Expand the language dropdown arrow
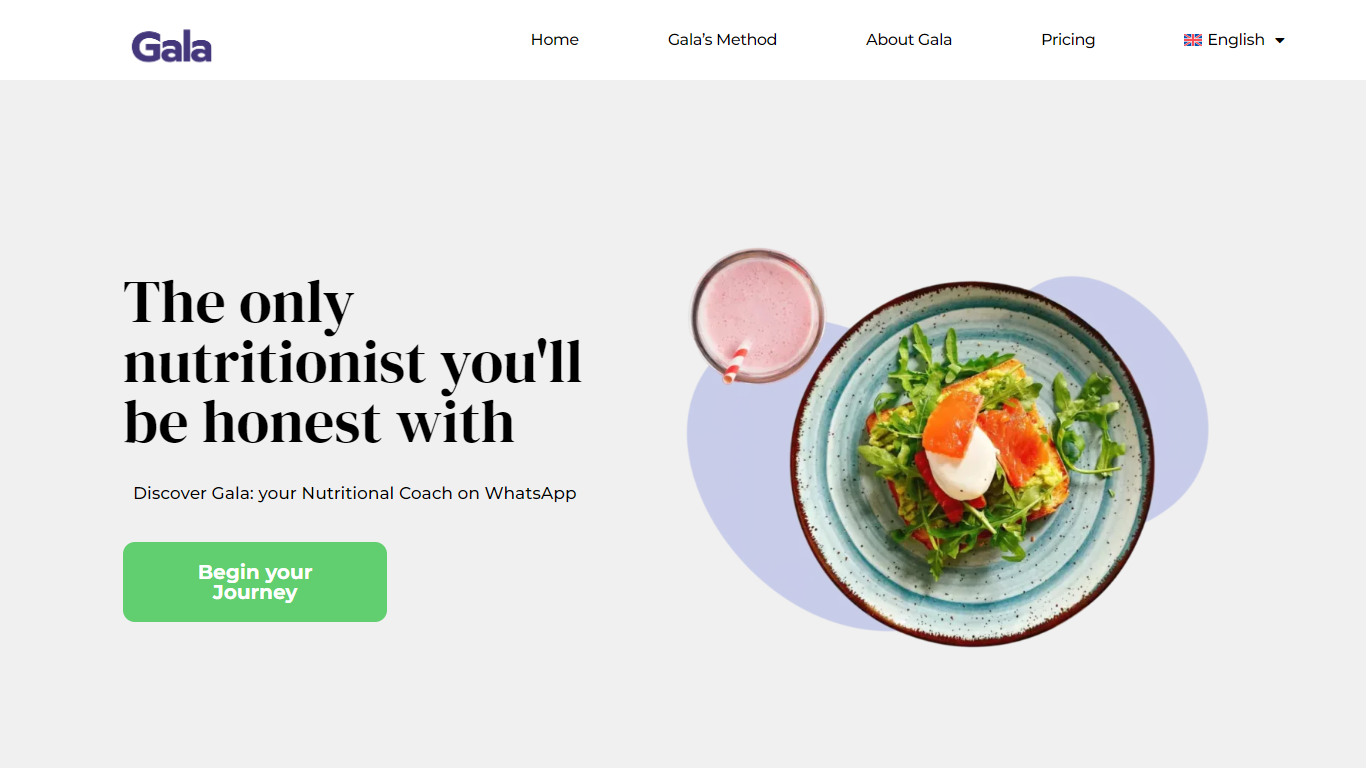 point(1279,41)
